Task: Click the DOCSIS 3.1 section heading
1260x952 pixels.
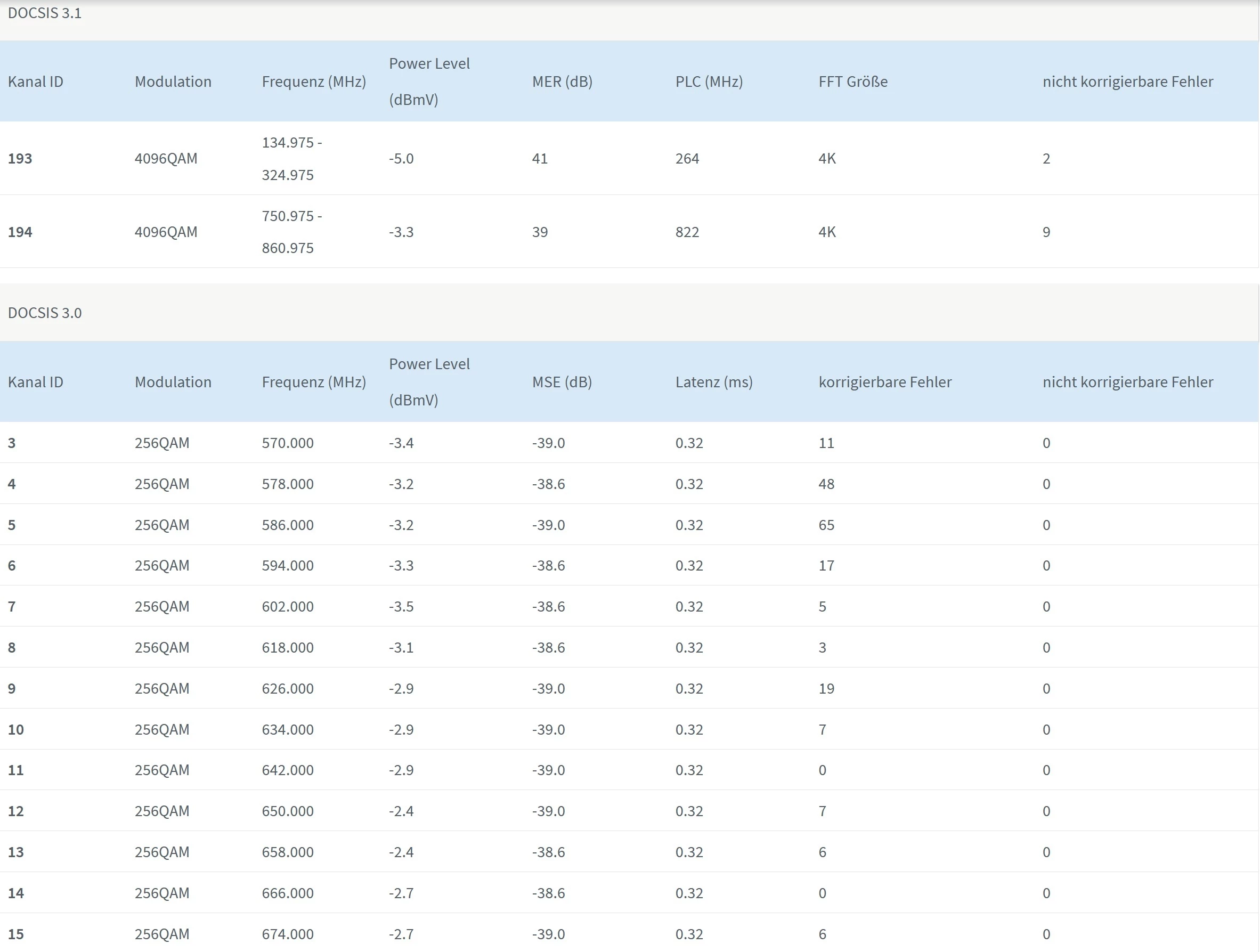Action: pos(44,13)
